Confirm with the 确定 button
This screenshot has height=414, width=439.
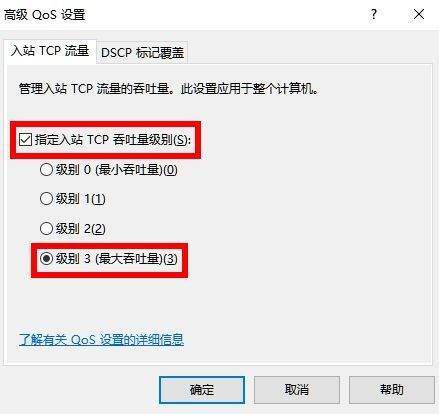tap(202, 390)
